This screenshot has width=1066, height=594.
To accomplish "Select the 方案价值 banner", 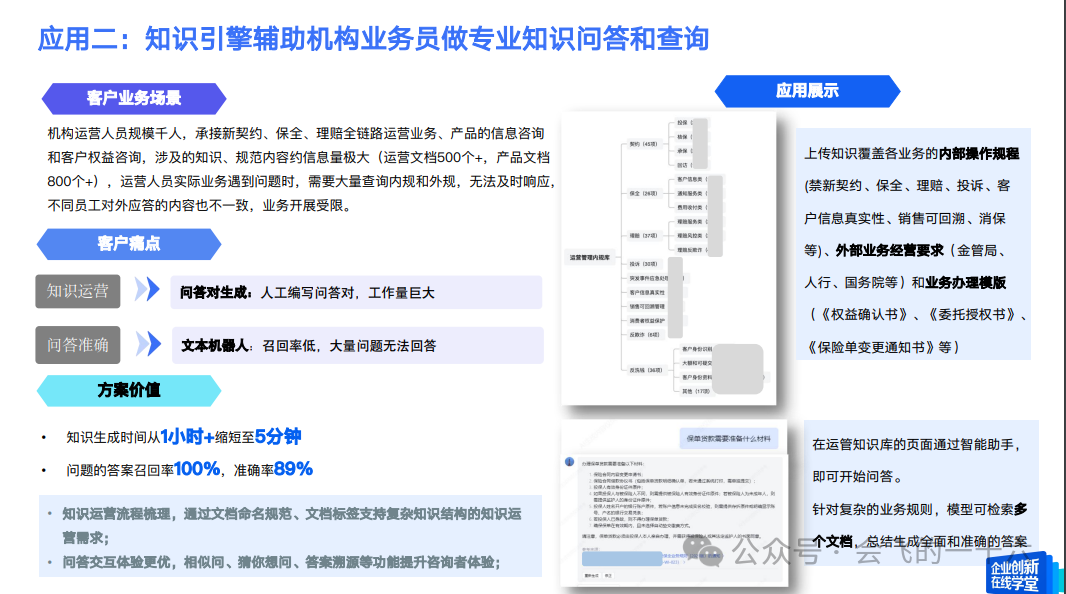I will [128, 390].
